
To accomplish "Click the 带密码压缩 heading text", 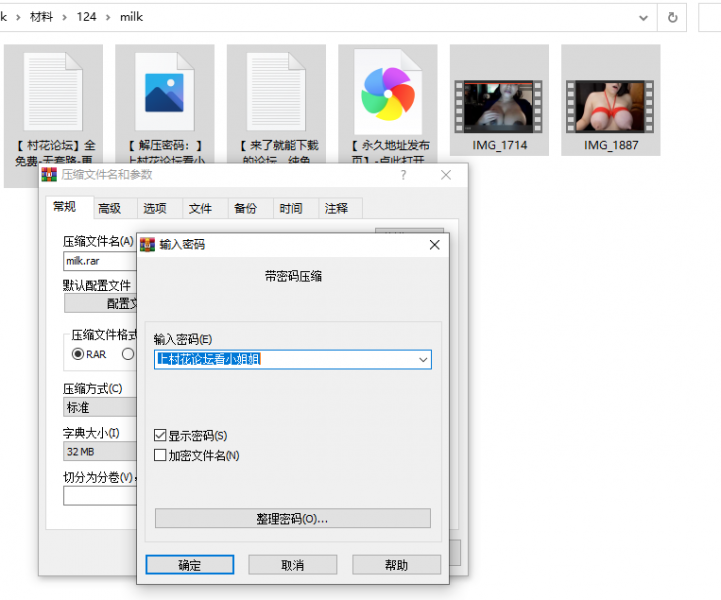I will click(x=293, y=276).
